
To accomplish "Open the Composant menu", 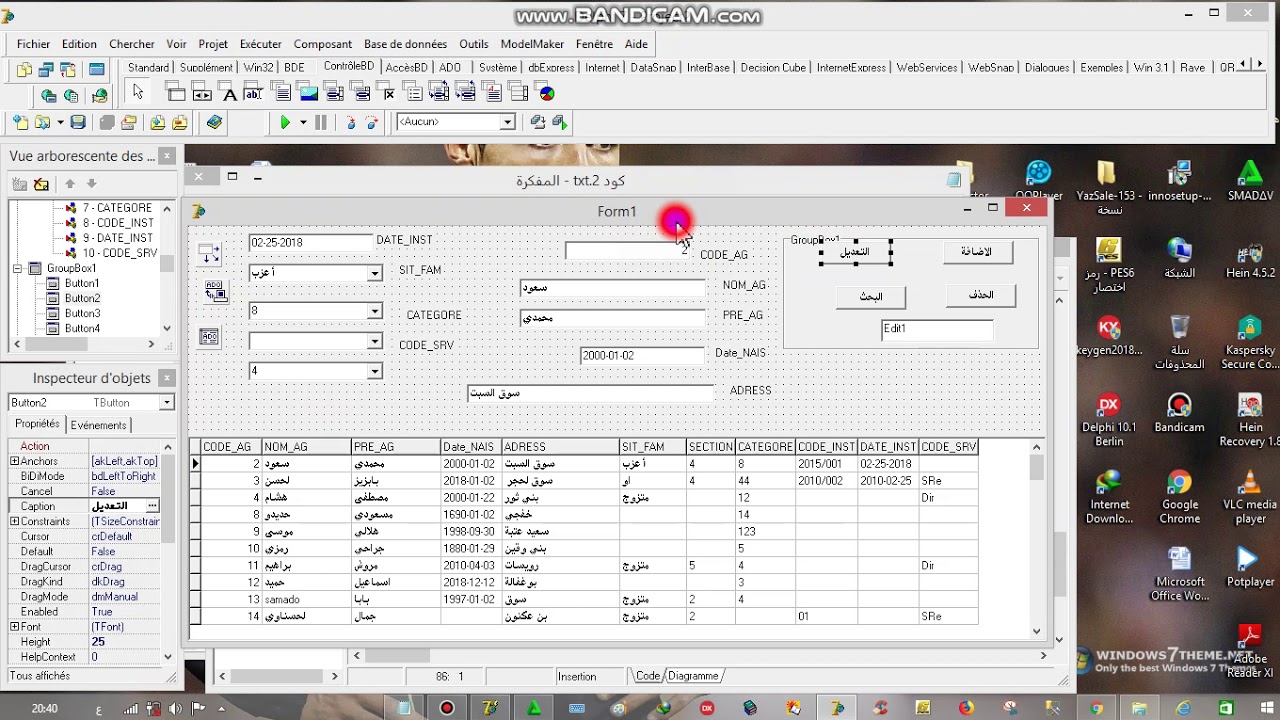I will pyautogui.click(x=323, y=44).
